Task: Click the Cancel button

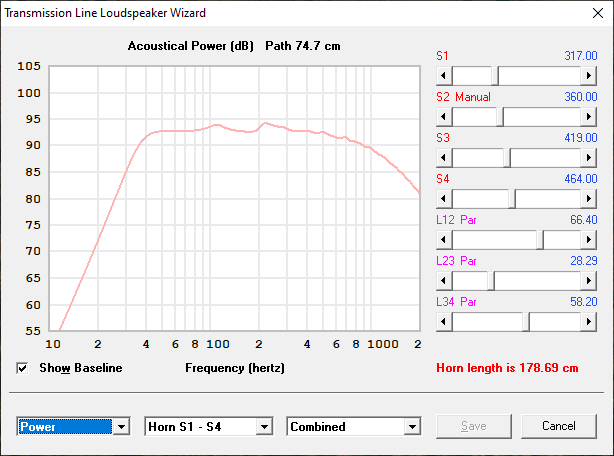Action: tap(559, 426)
